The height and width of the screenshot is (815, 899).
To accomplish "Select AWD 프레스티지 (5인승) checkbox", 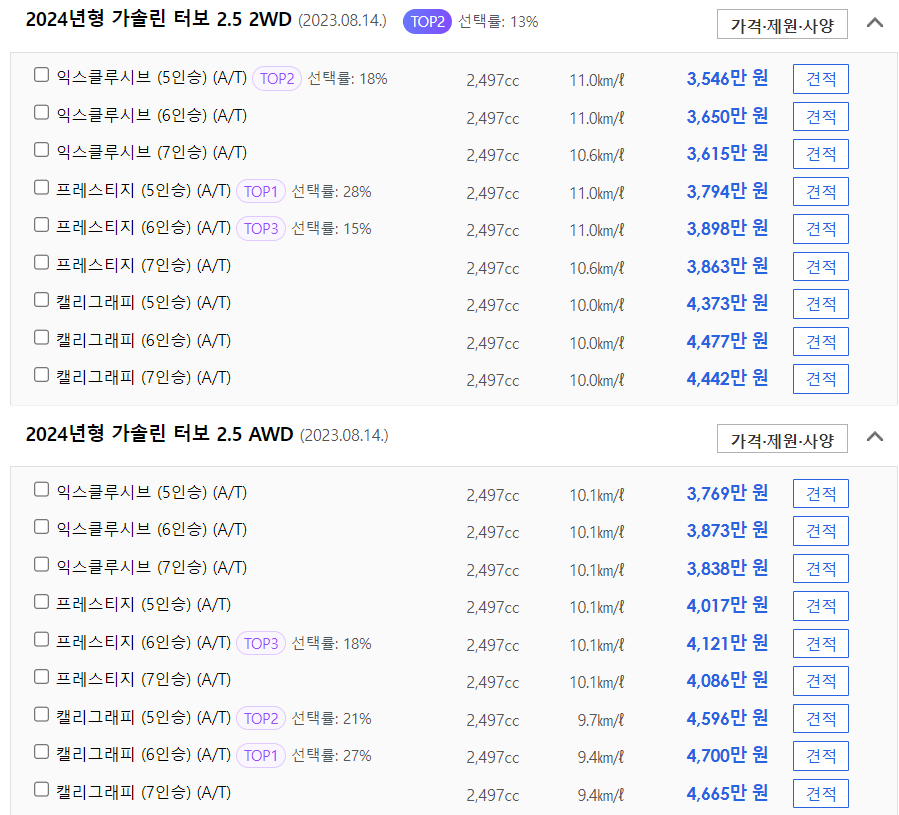I will click(x=41, y=602).
